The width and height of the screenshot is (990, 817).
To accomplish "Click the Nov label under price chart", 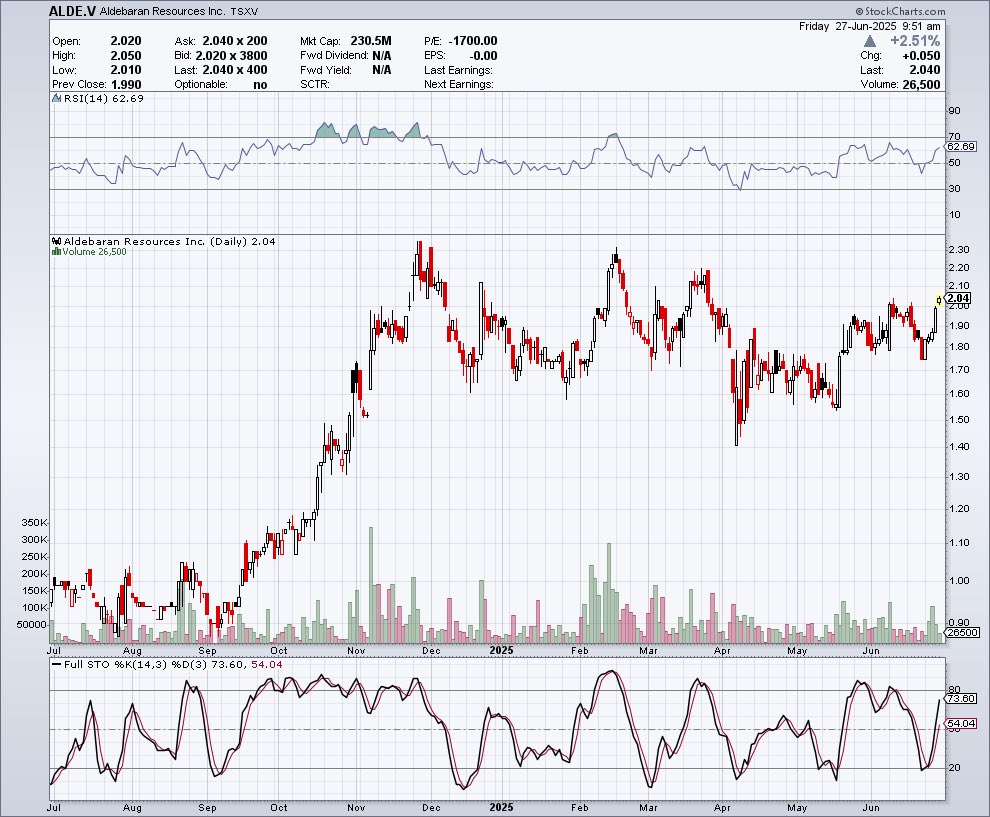I will (356, 650).
